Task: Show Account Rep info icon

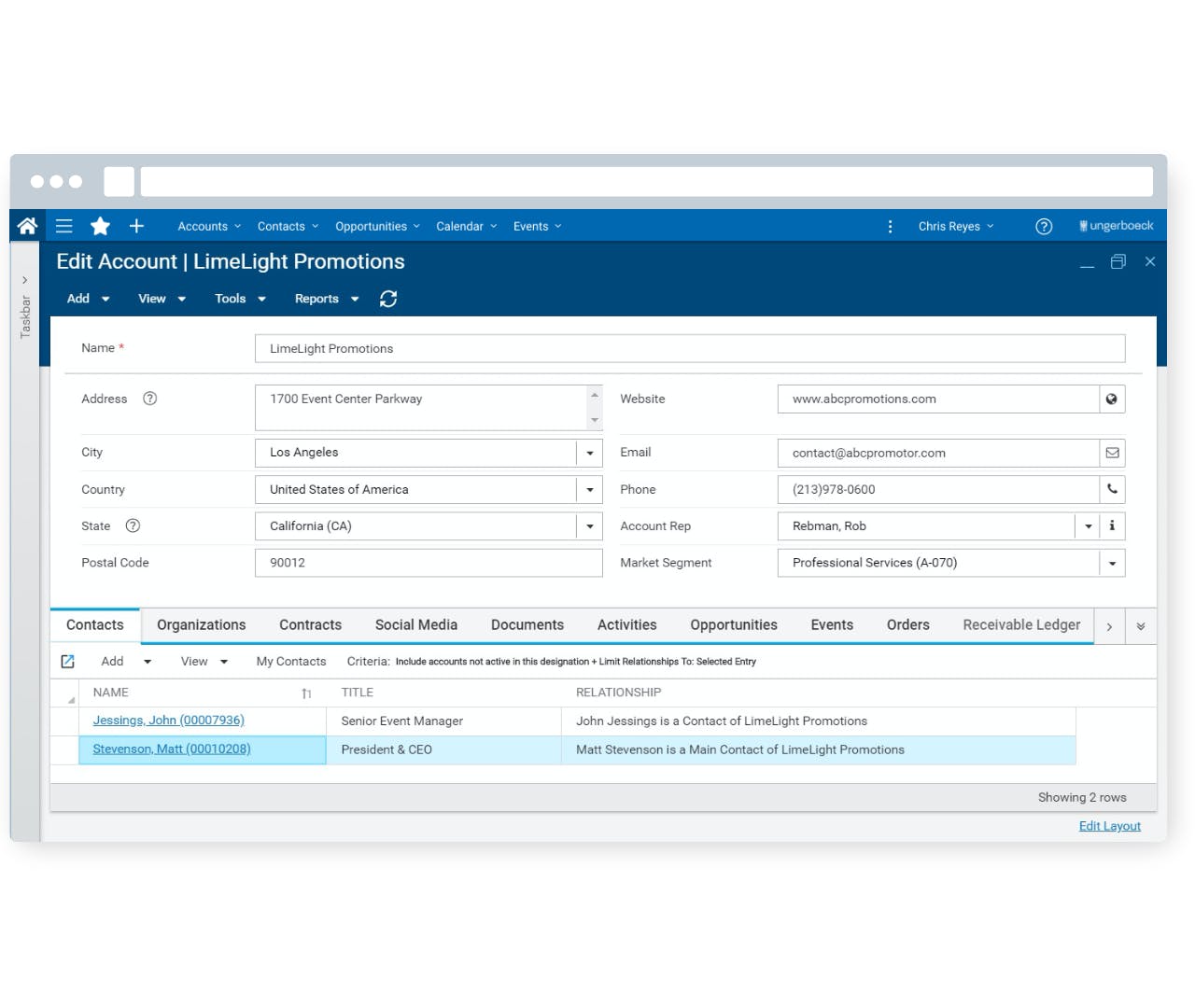Action: 1112,526
